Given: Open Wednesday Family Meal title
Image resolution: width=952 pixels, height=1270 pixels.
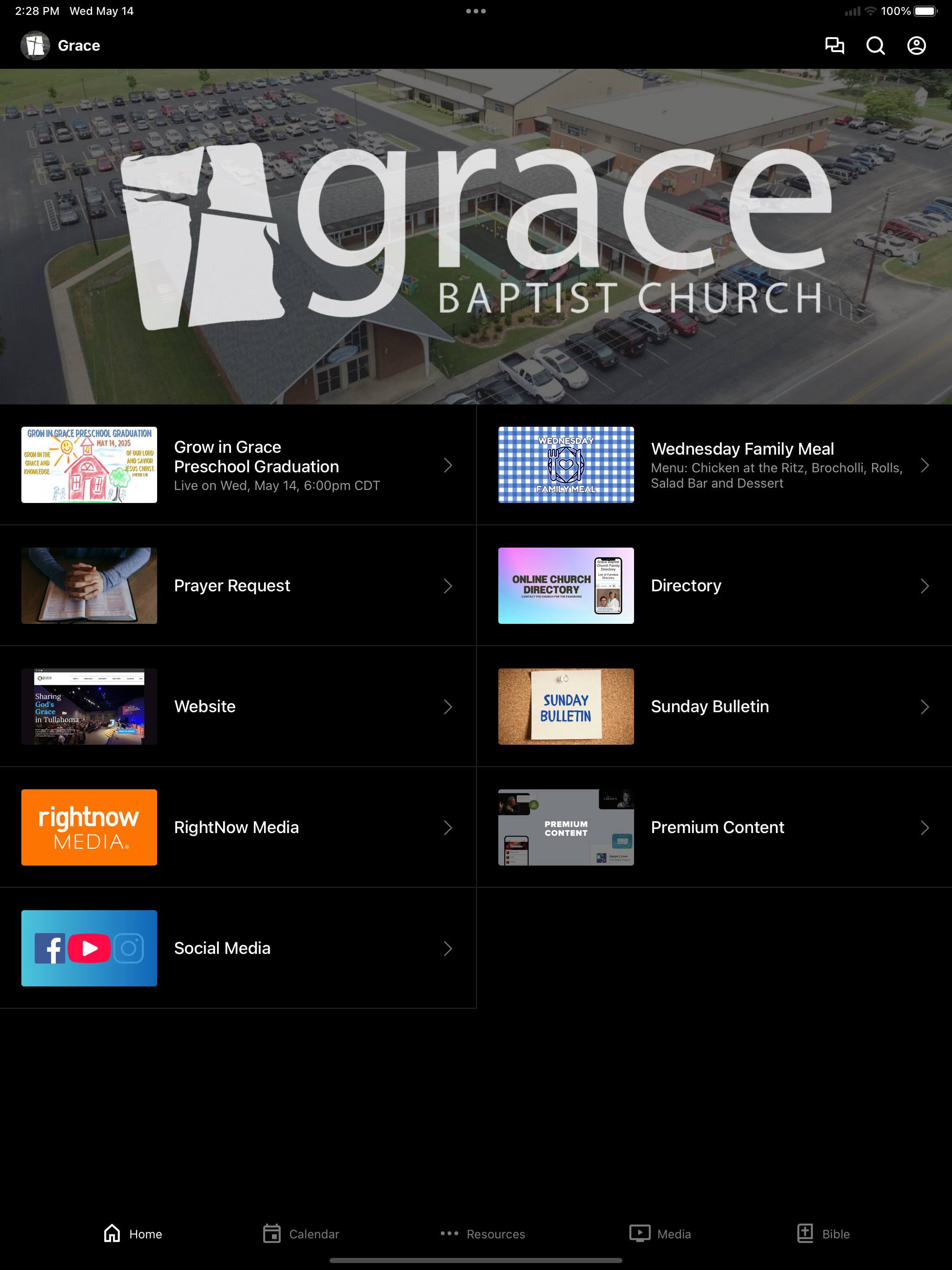Looking at the screenshot, I should 742,449.
